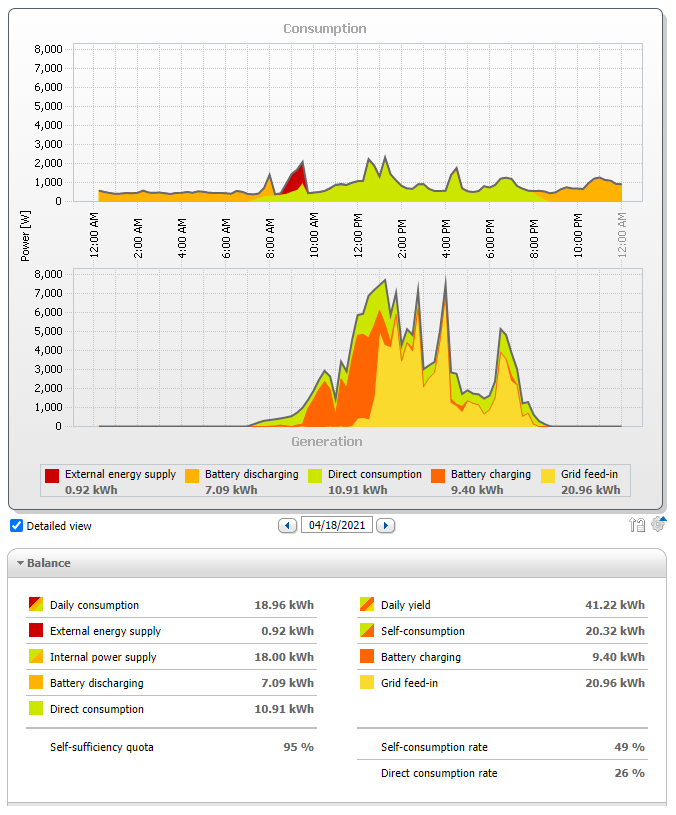Select the Grid feed-in row in Balance
676x815 pixels.
point(500,683)
